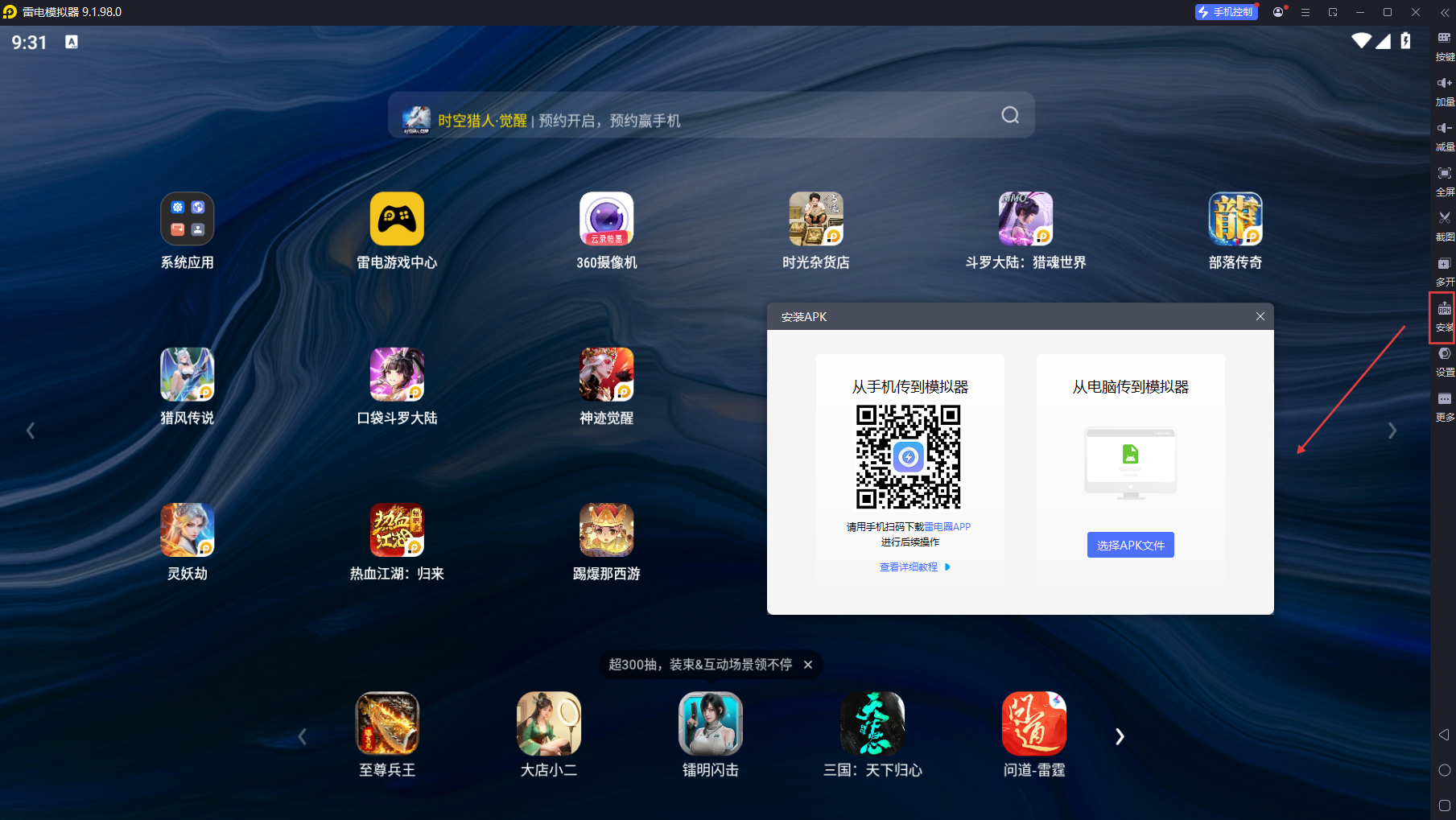Open 镭明闪击 recommended game
This screenshot has height=820, width=1456.
click(x=711, y=723)
